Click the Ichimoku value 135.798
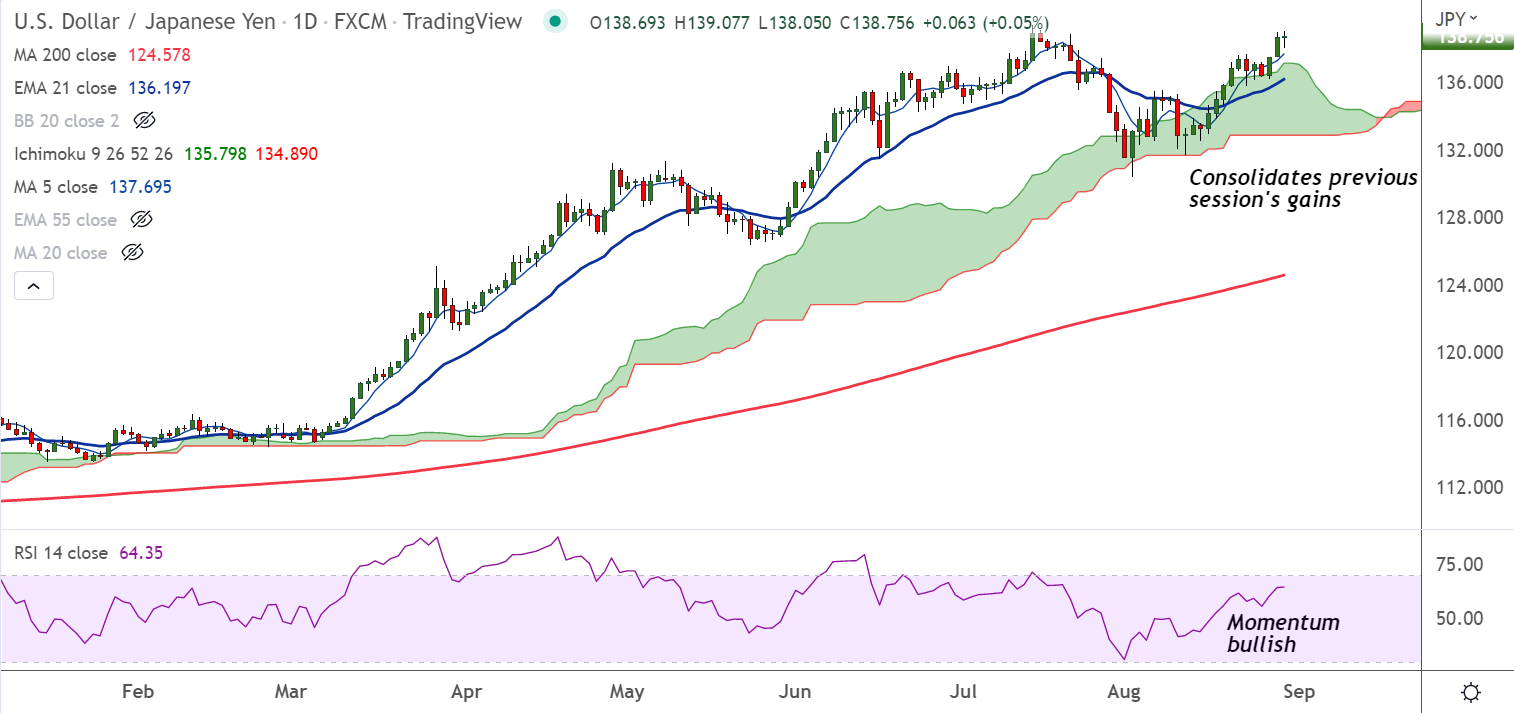The width and height of the screenshot is (1514, 713). tap(213, 154)
